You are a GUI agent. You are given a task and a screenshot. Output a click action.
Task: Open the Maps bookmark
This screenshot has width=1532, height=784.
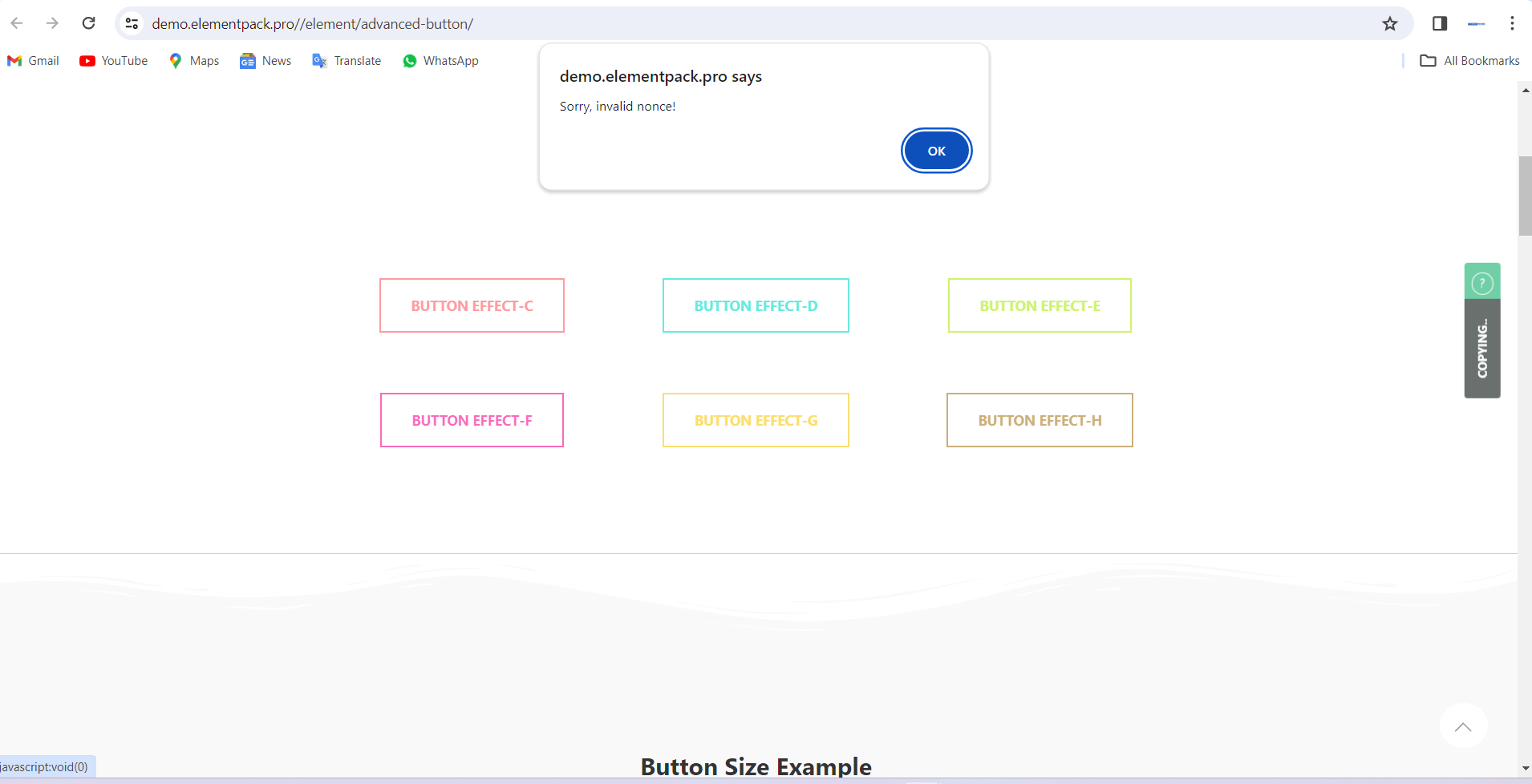point(194,61)
